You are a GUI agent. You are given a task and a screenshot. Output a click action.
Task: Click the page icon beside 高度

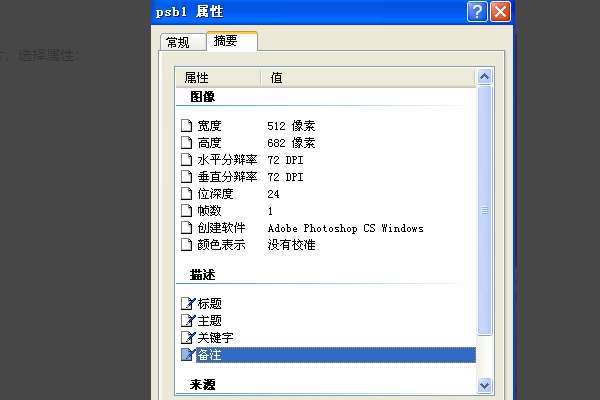pos(186,143)
